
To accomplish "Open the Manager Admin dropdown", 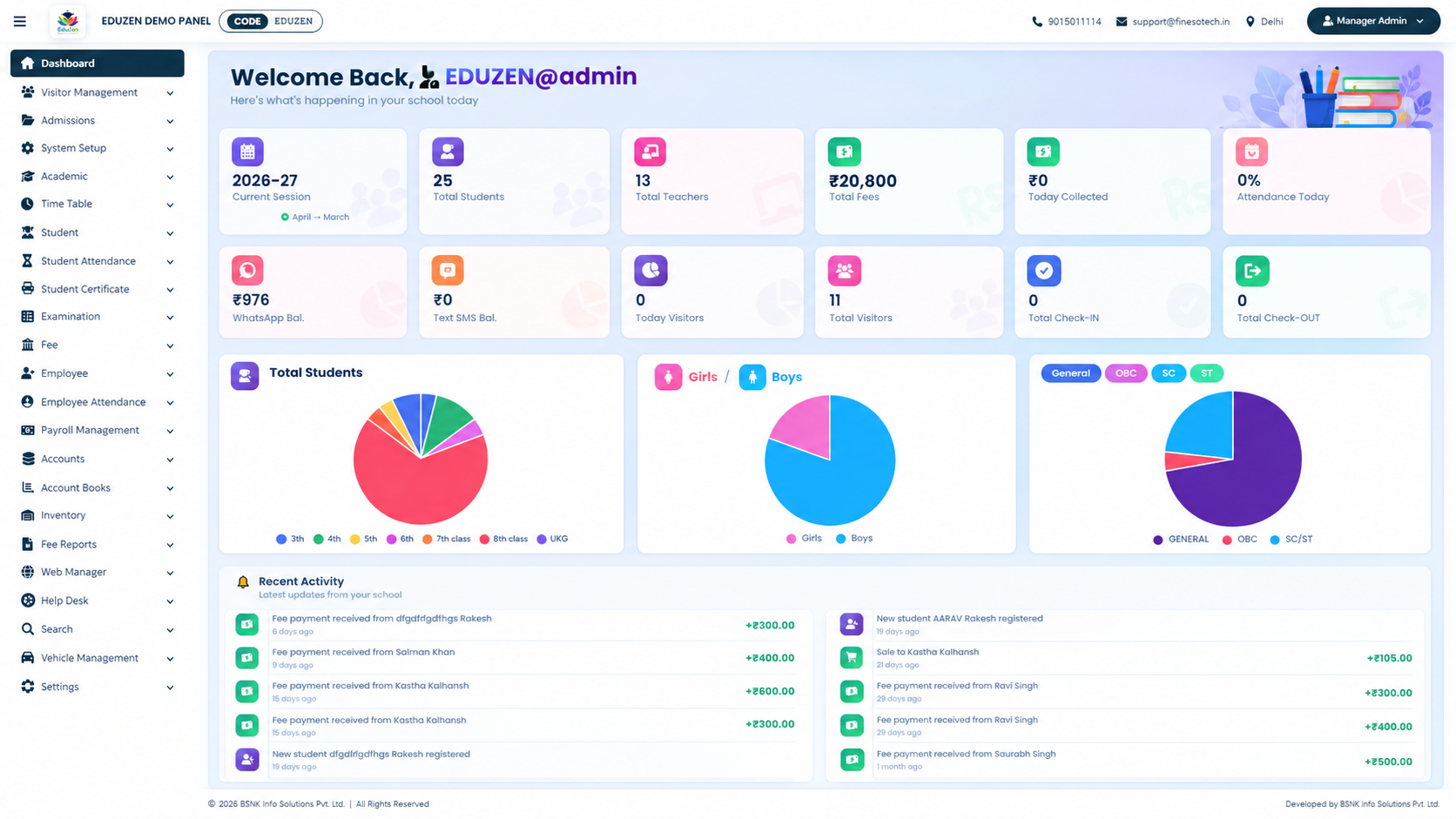I will [x=1373, y=21].
